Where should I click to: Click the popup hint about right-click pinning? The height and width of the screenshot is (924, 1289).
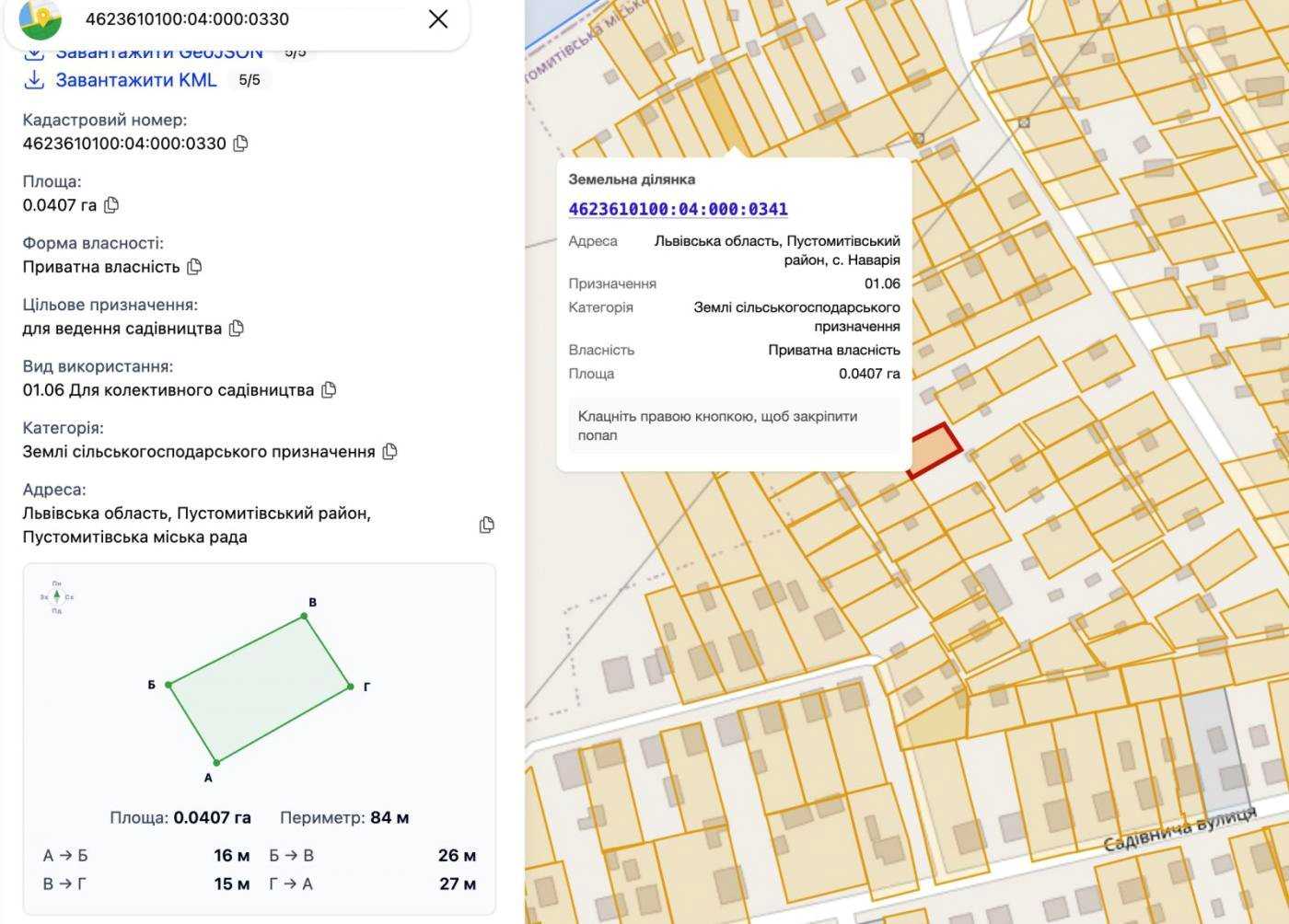[x=734, y=426]
